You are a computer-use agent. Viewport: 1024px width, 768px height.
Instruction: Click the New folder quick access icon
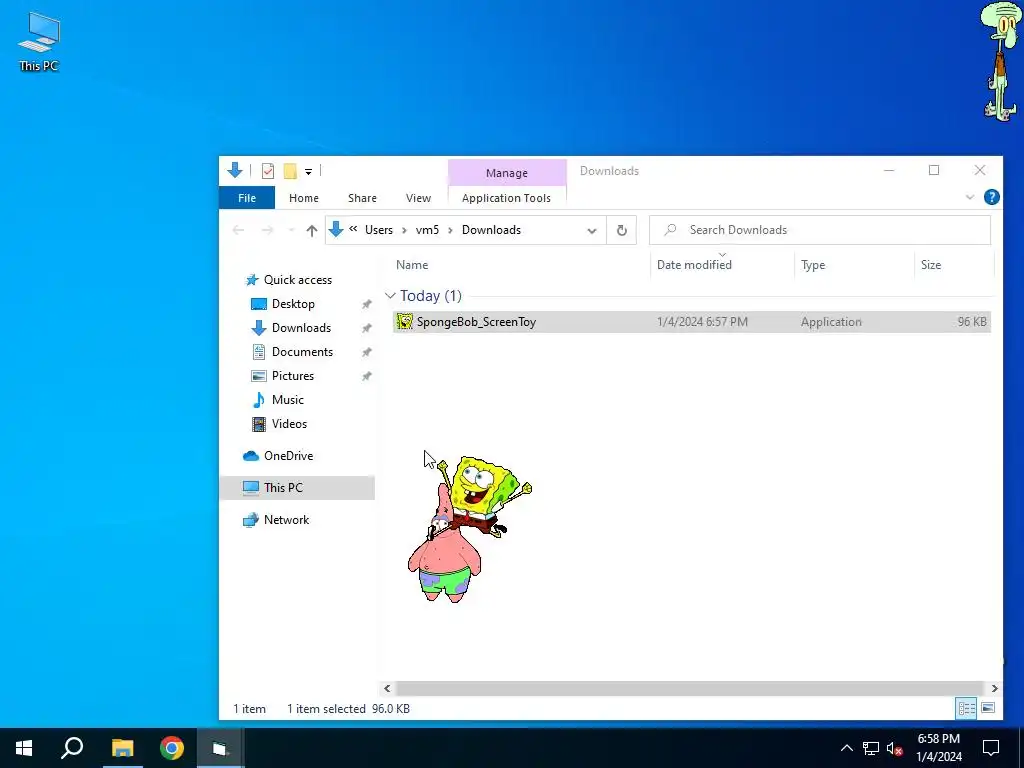point(290,171)
